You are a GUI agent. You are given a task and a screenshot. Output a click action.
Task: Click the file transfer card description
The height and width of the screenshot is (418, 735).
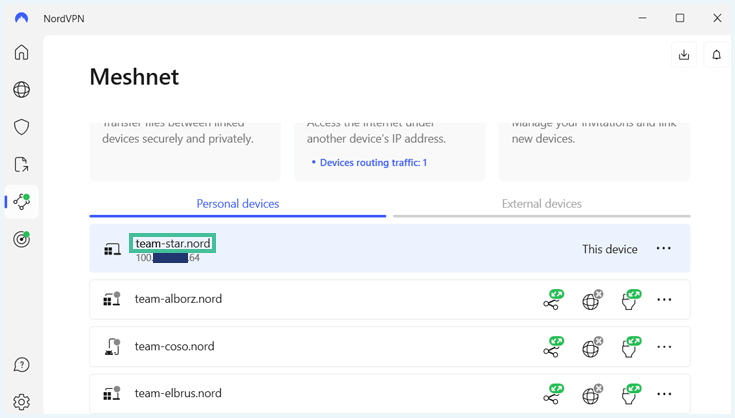click(178, 134)
